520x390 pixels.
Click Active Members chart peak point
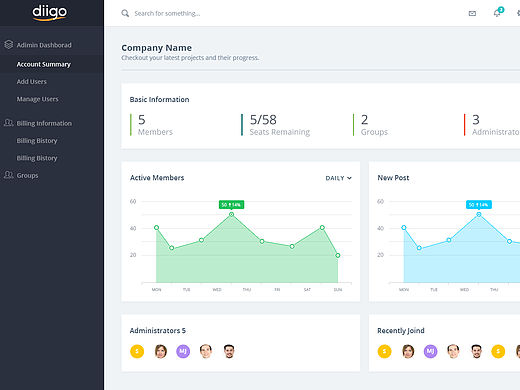[231, 214]
